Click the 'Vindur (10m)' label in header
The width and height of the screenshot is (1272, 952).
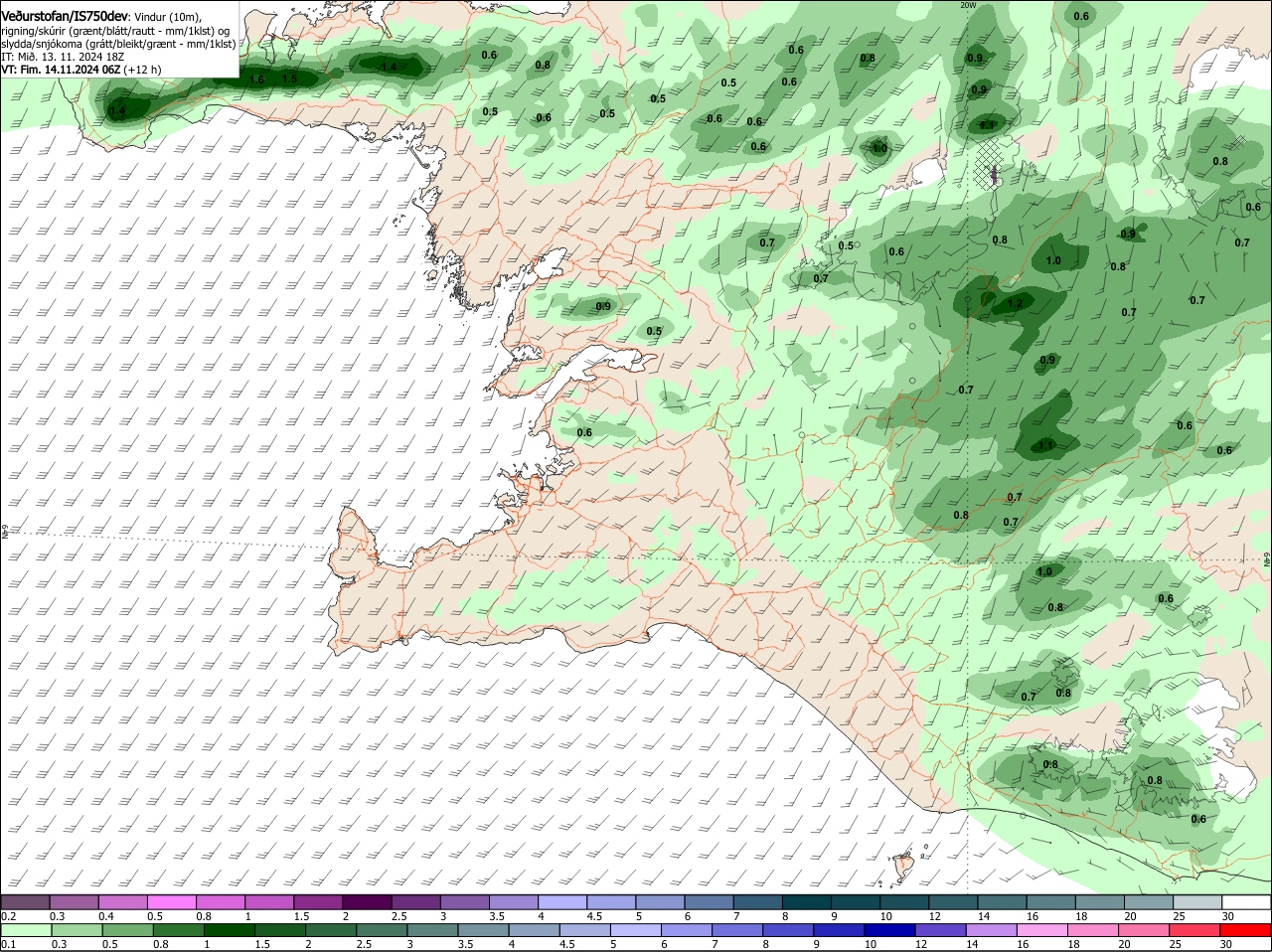tap(168, 17)
